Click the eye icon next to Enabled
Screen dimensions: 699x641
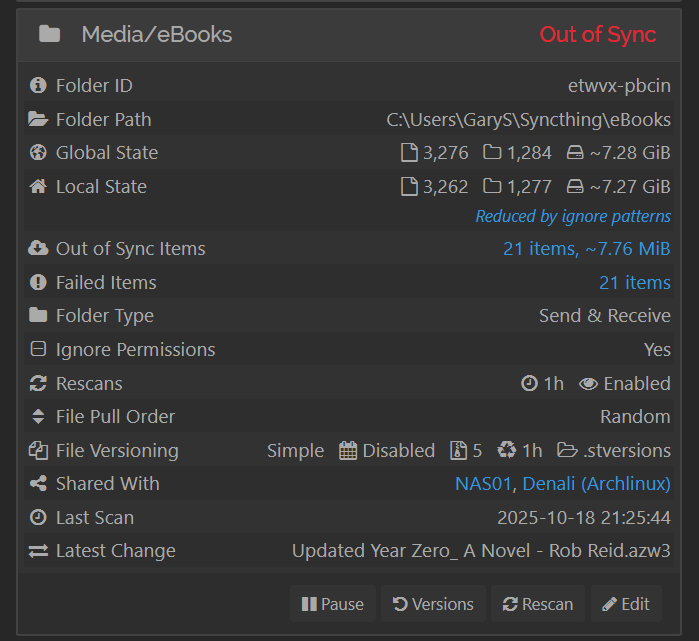(588, 384)
